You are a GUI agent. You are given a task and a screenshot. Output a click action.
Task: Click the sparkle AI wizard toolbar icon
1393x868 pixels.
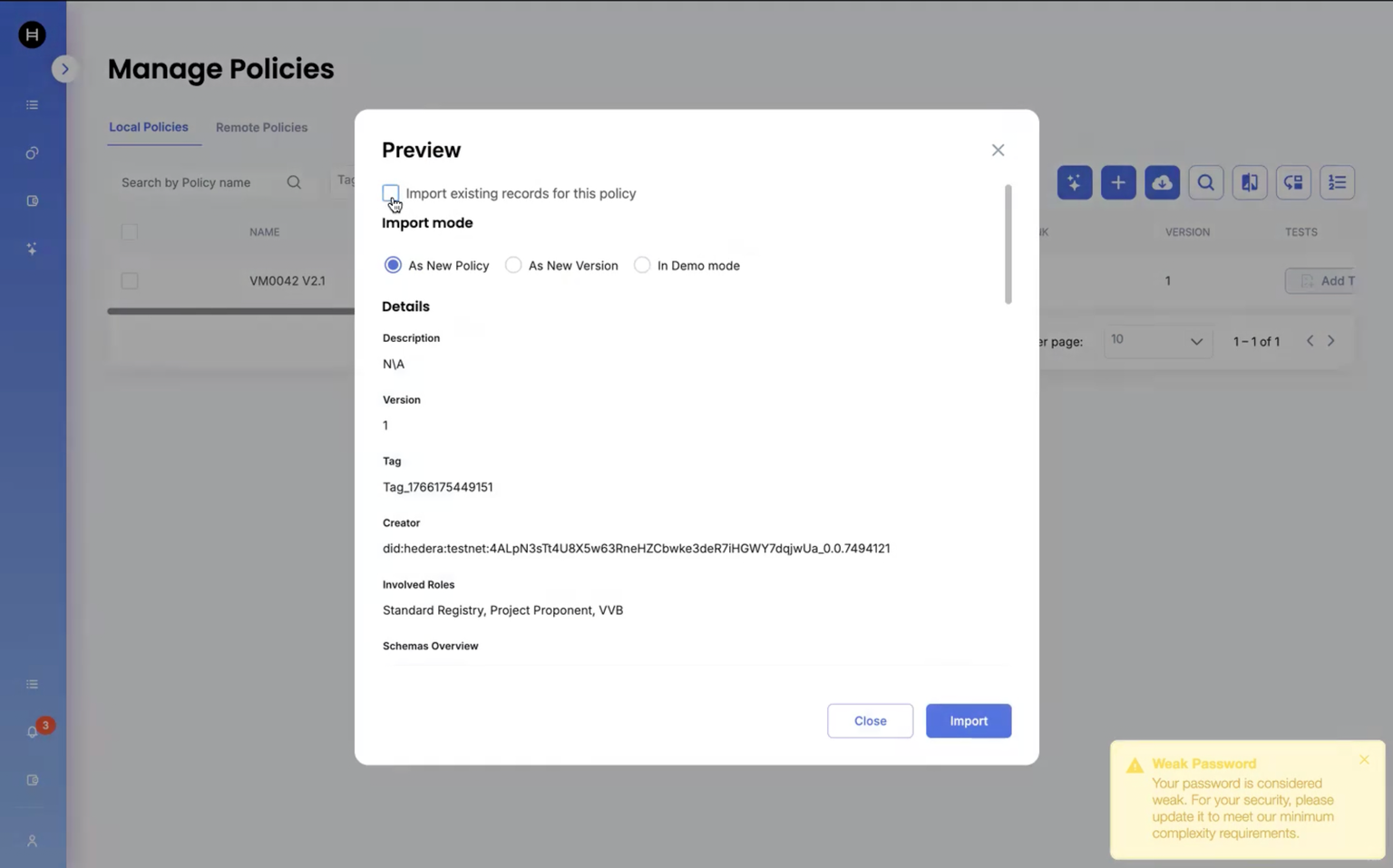tap(1075, 182)
